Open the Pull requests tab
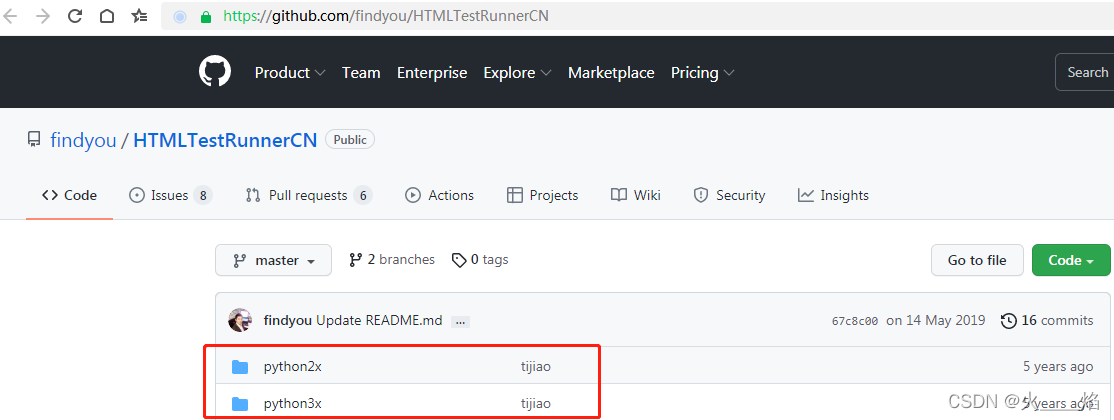This screenshot has height=420, width=1114. (308, 195)
